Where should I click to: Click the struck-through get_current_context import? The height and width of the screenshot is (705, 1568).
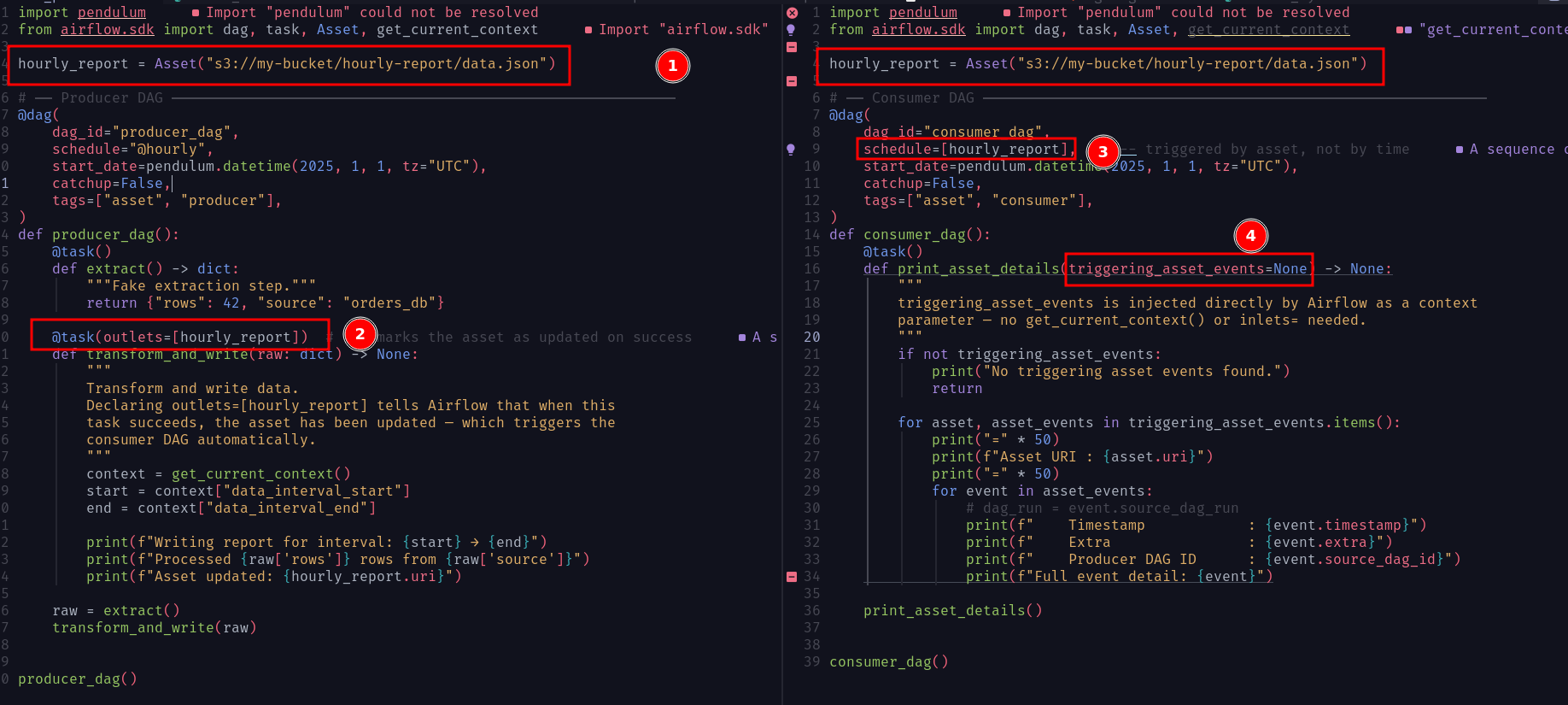1268,30
